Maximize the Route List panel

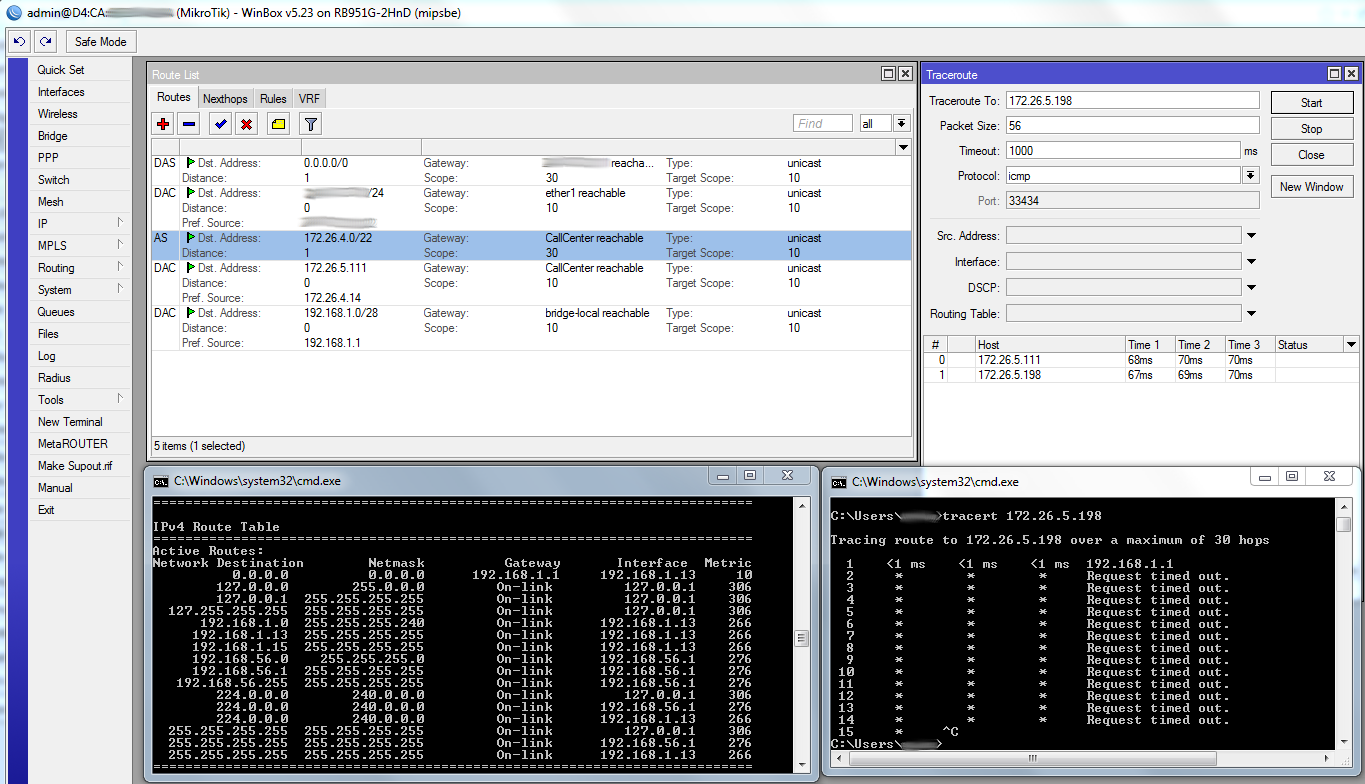[888, 74]
